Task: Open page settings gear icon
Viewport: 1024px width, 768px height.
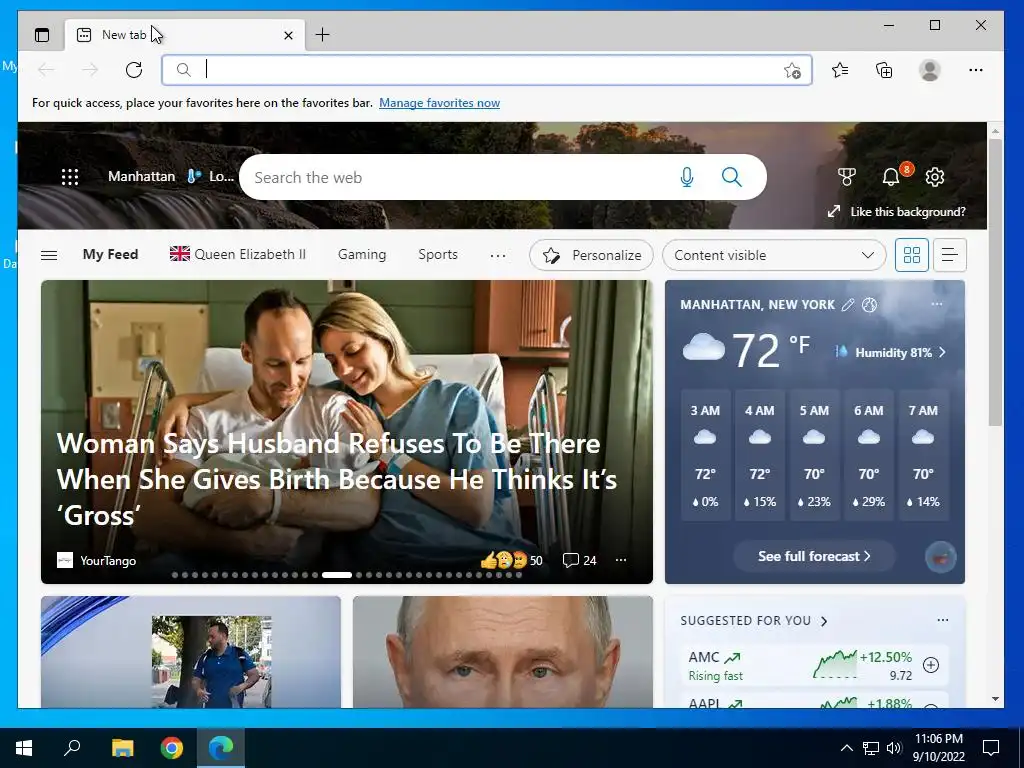Action: click(935, 176)
